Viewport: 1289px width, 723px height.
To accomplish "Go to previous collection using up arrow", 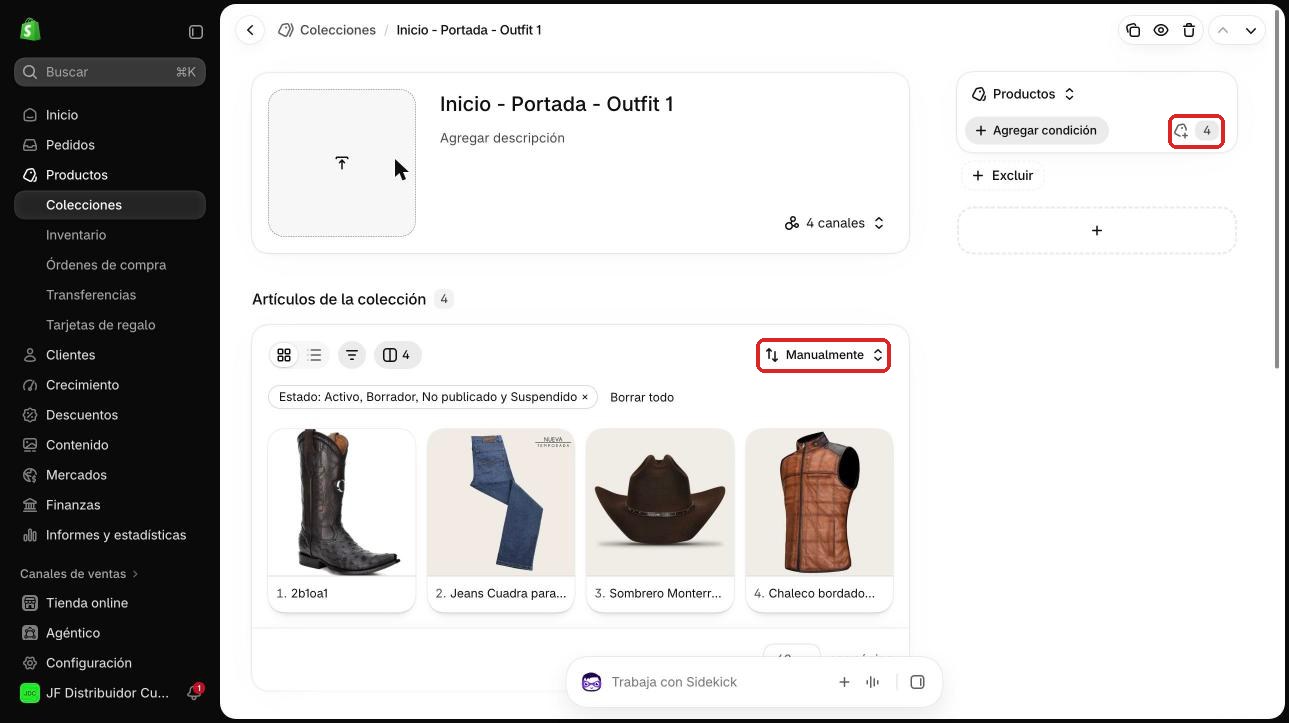I will click(1222, 30).
